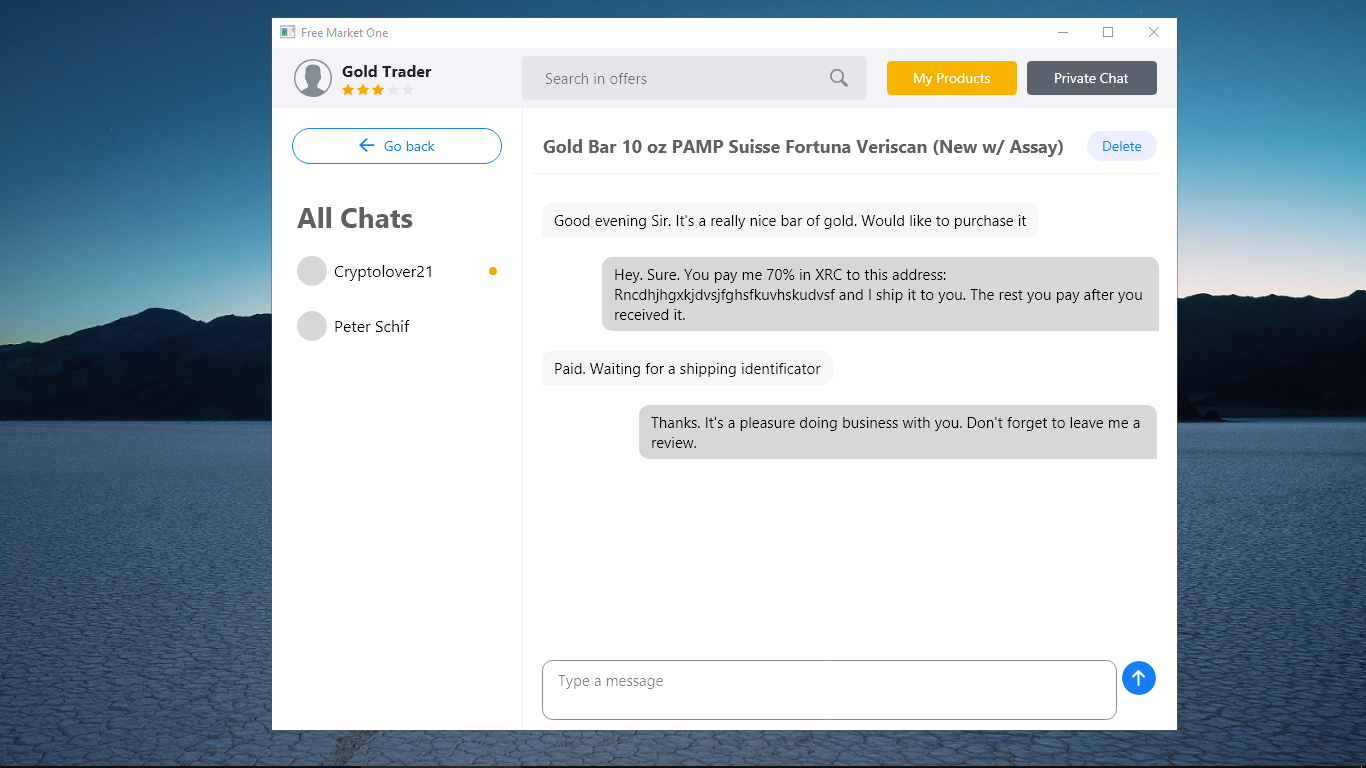Image resolution: width=1366 pixels, height=768 pixels.
Task: Click the Go back button
Action: point(397,146)
